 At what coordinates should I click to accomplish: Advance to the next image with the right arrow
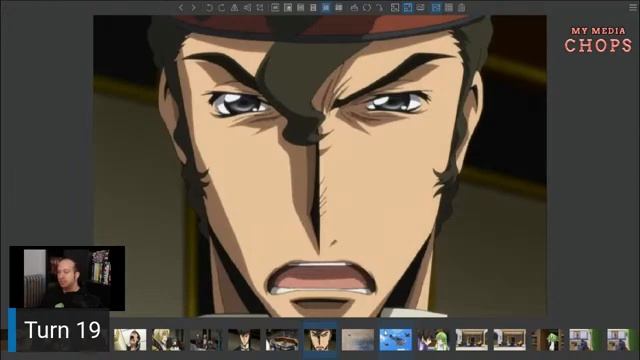(193, 8)
